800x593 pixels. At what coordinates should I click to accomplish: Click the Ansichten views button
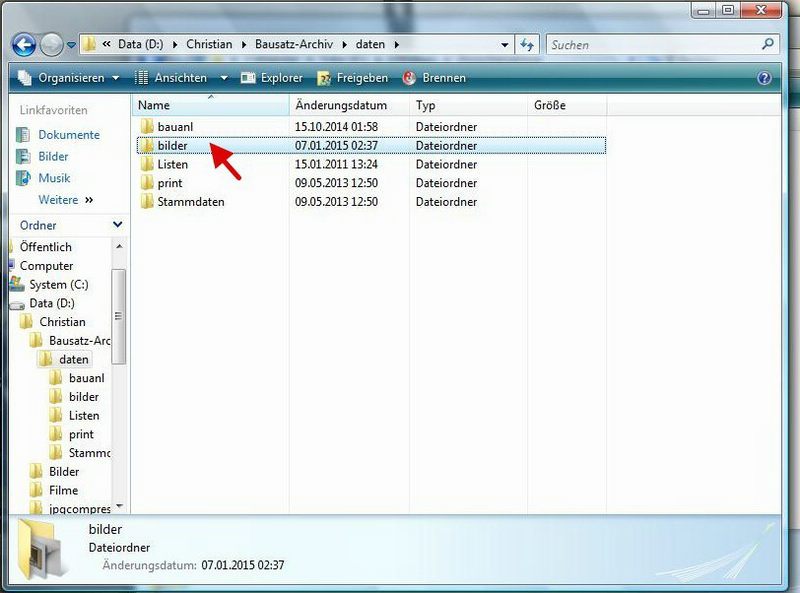coord(170,78)
